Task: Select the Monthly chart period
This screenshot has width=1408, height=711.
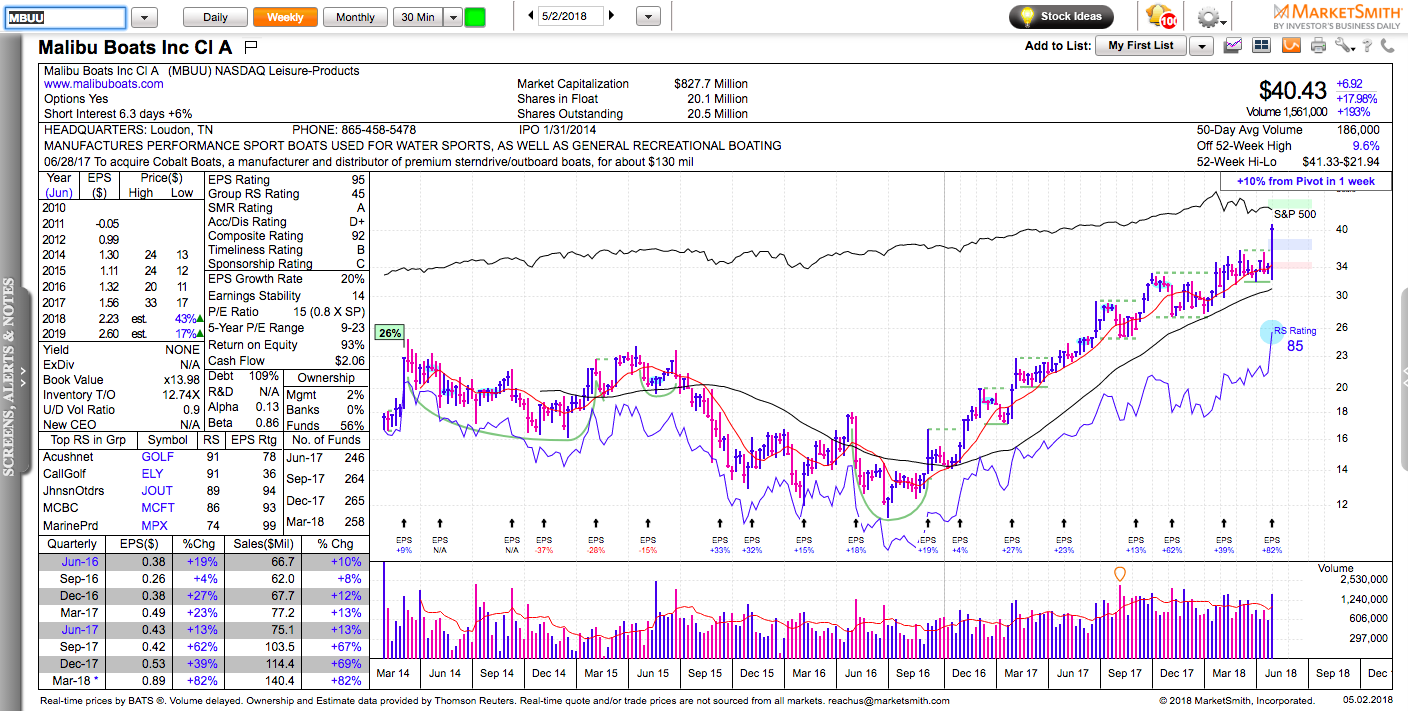Action: pyautogui.click(x=355, y=17)
